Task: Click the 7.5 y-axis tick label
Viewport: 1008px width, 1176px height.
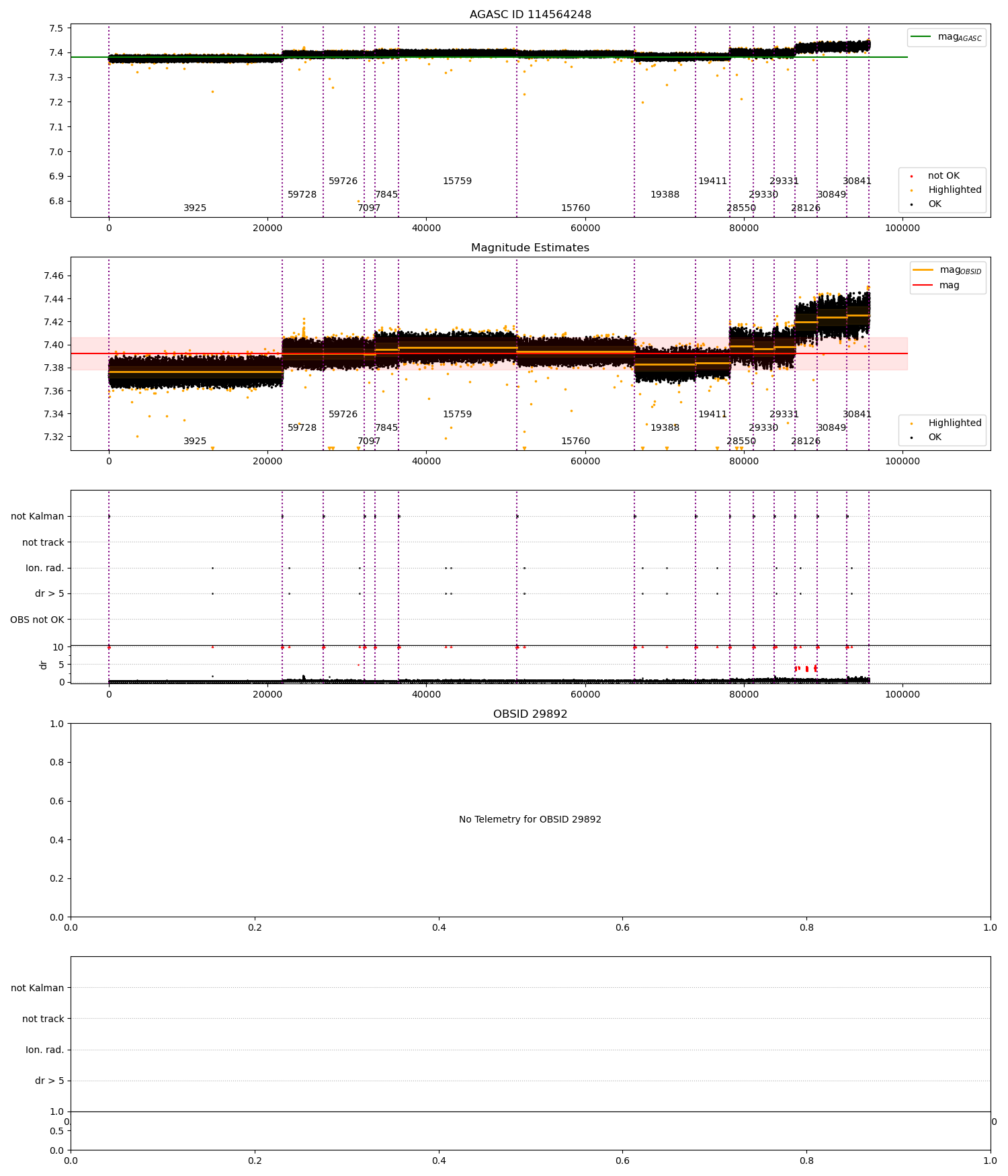Action: pos(56,28)
